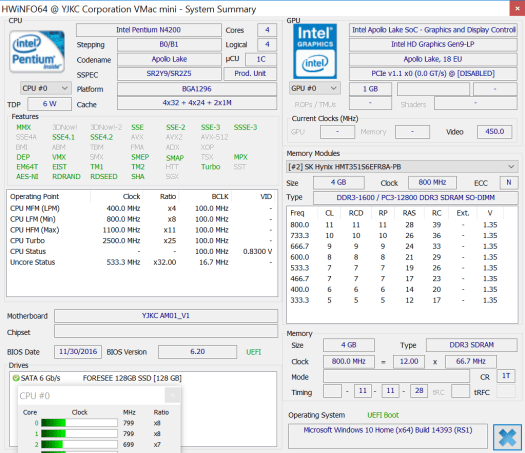Select the BIOS Version 6.20 field
The height and width of the screenshot is (453, 525).
click(x=198, y=352)
